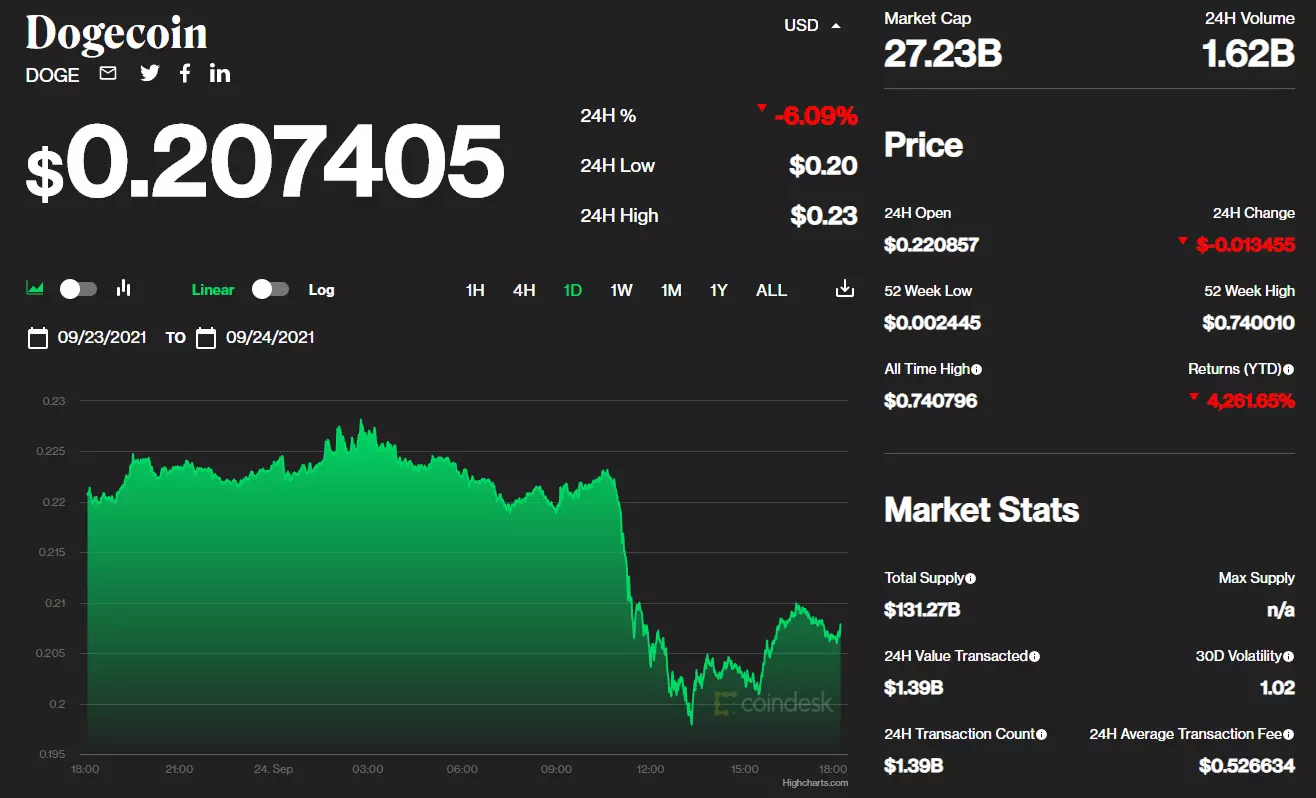Share Dogecoin on LinkedIn

(220, 73)
